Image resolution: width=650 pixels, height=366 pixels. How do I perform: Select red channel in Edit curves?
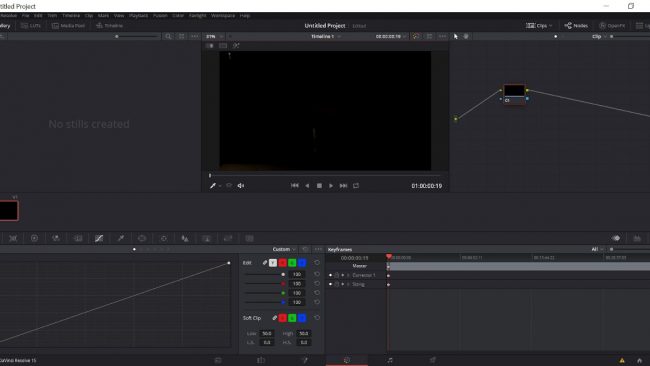pyautogui.click(x=282, y=263)
